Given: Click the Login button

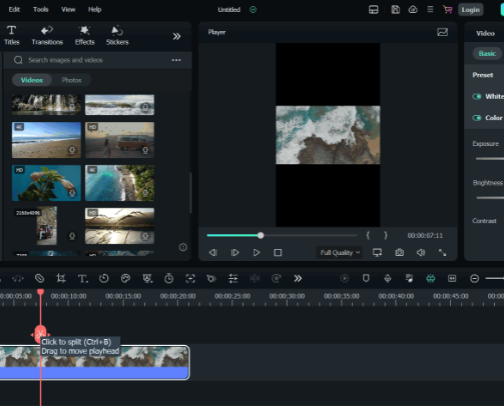Looking at the screenshot, I should pos(470,10).
